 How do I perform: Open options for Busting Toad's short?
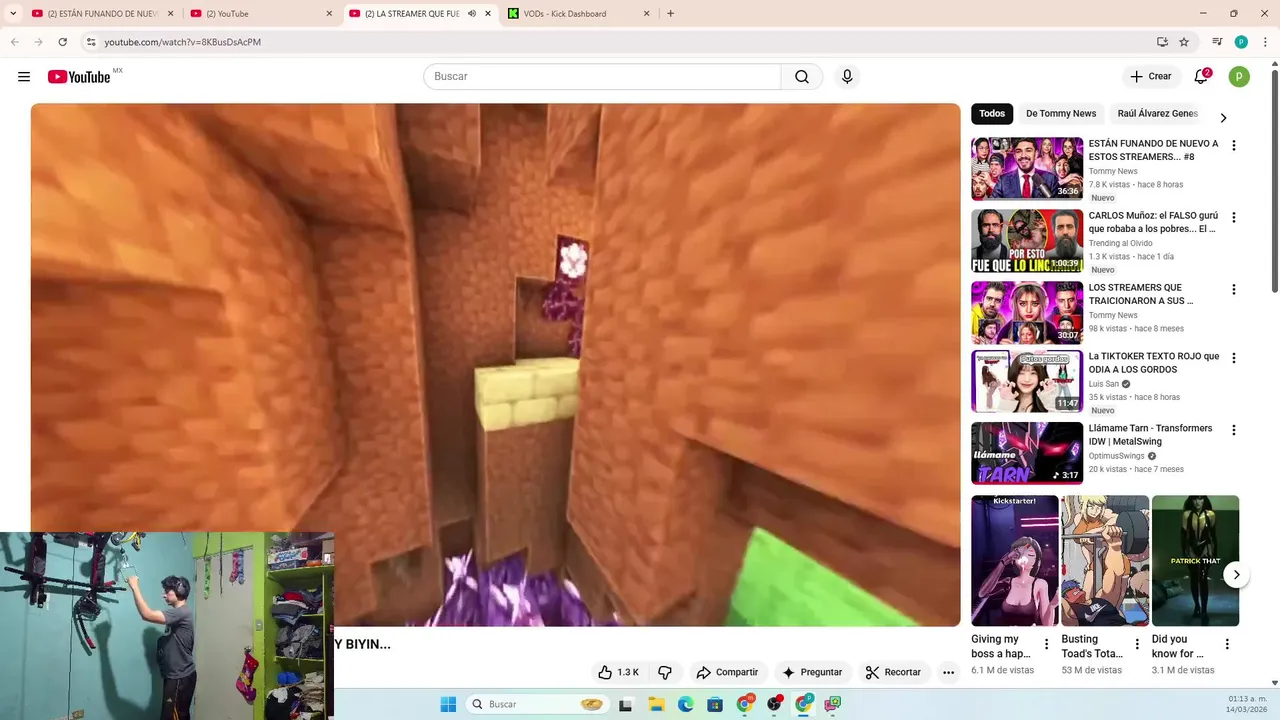coord(1137,644)
